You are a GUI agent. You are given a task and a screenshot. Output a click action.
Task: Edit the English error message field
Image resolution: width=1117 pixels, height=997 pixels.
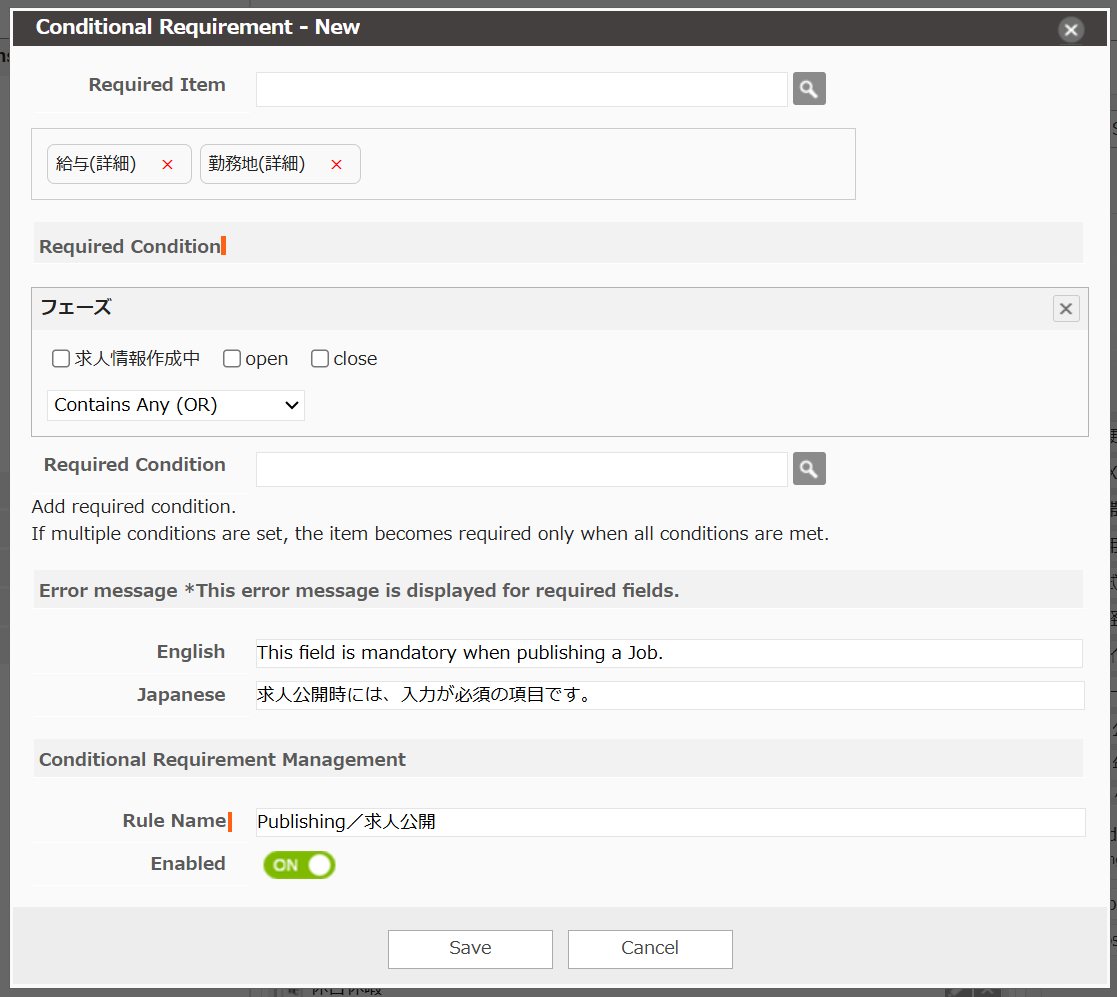668,653
